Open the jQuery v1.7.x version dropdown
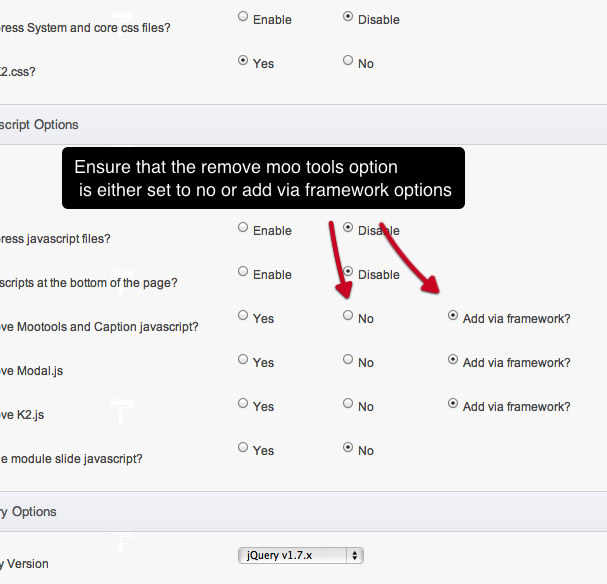The image size is (607, 584). click(x=300, y=555)
